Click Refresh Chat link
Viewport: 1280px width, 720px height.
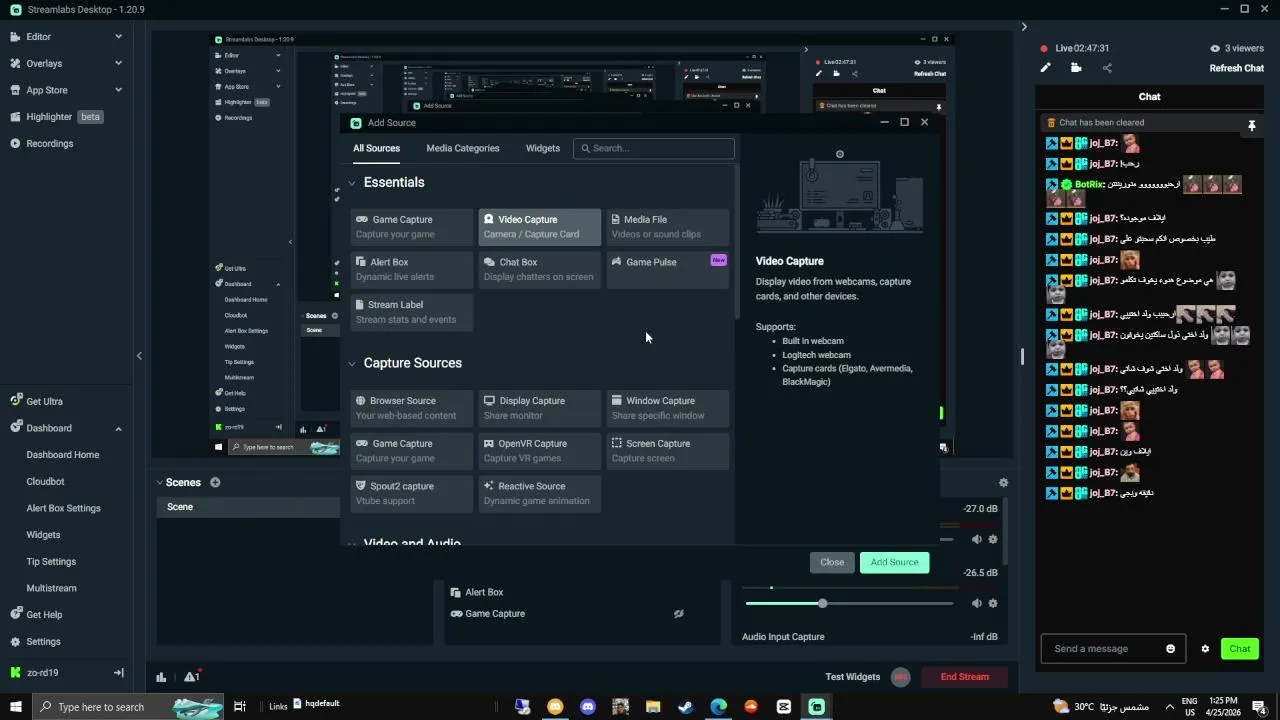[1237, 68]
